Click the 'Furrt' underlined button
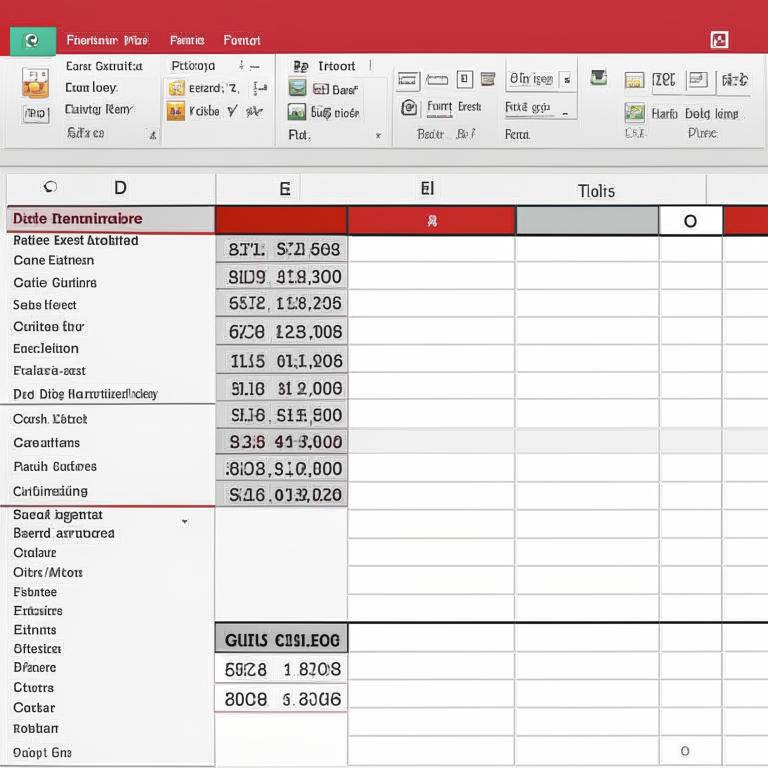 click(x=439, y=107)
